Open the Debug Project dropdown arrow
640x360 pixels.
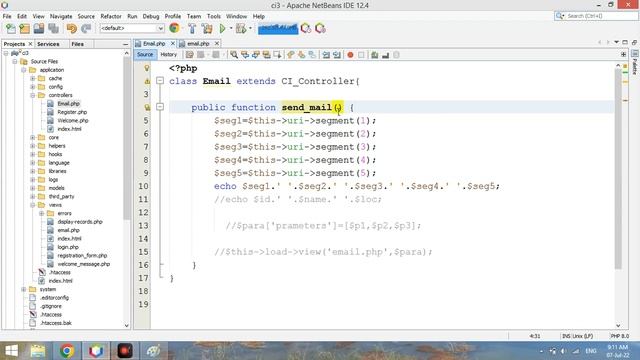click(x=250, y=29)
